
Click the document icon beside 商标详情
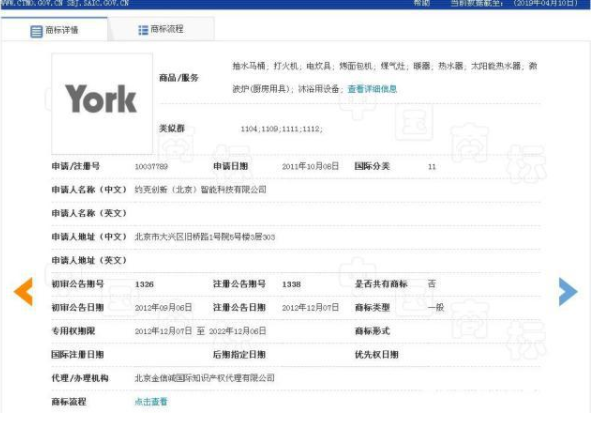[x=36, y=31]
